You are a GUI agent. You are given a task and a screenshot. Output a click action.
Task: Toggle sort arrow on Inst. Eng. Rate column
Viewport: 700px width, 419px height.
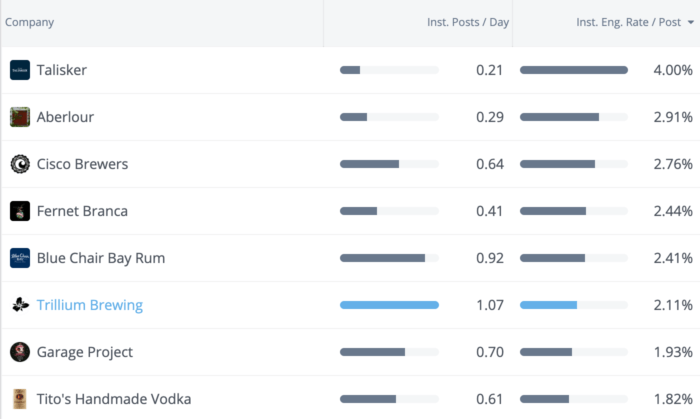[x=690, y=23]
